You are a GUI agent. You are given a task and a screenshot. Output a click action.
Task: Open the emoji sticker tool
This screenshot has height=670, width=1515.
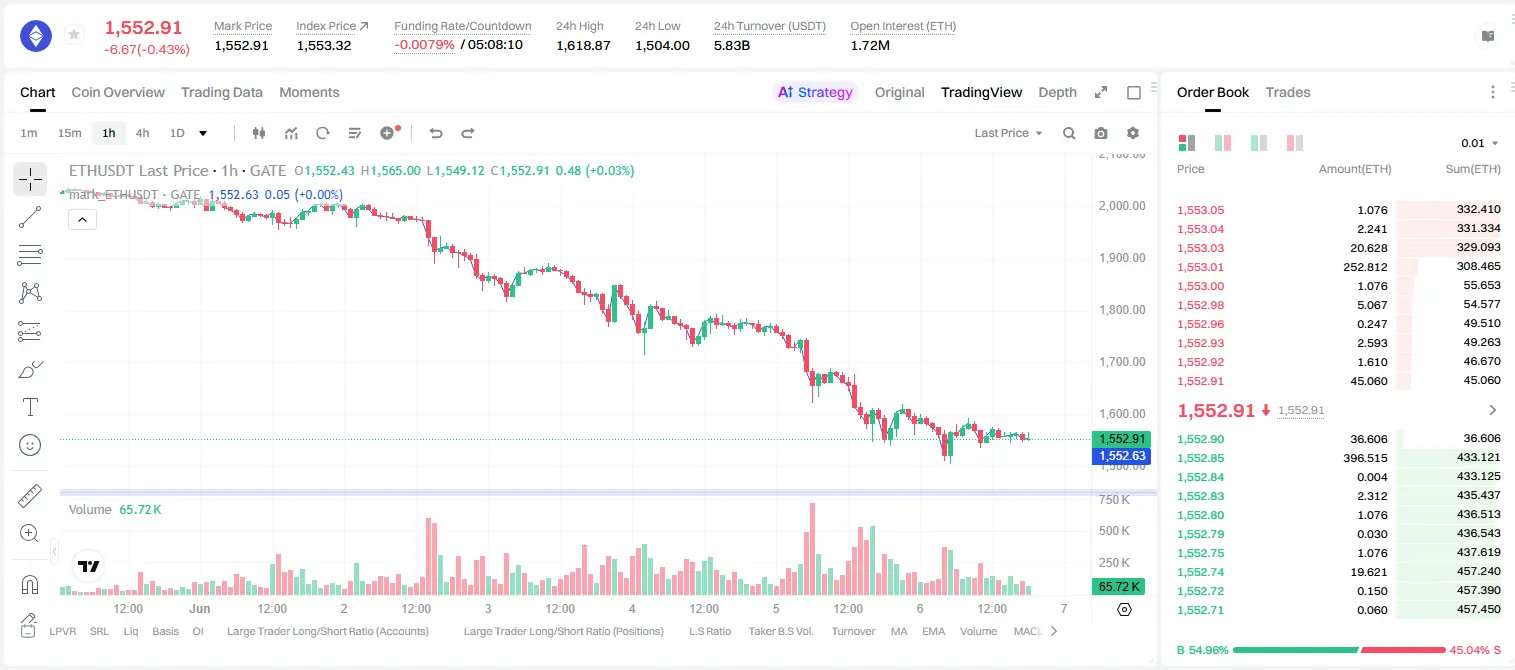[x=30, y=445]
